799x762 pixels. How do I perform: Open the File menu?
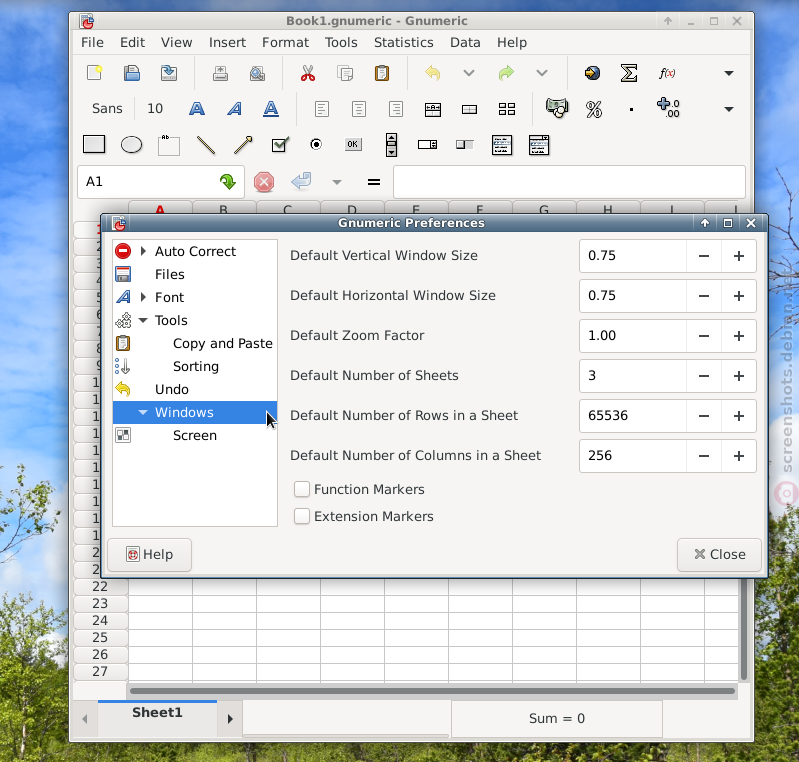pos(92,42)
